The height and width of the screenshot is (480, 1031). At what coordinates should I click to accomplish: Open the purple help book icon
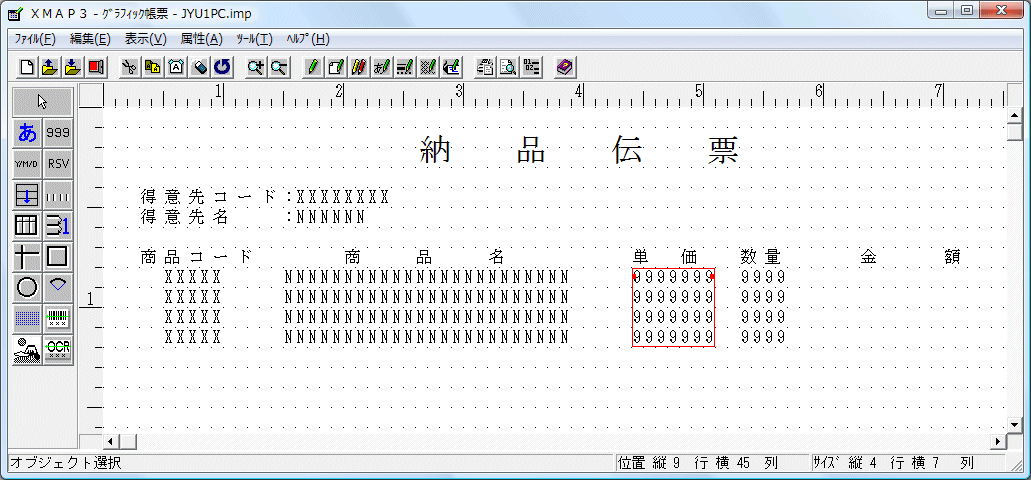565,66
